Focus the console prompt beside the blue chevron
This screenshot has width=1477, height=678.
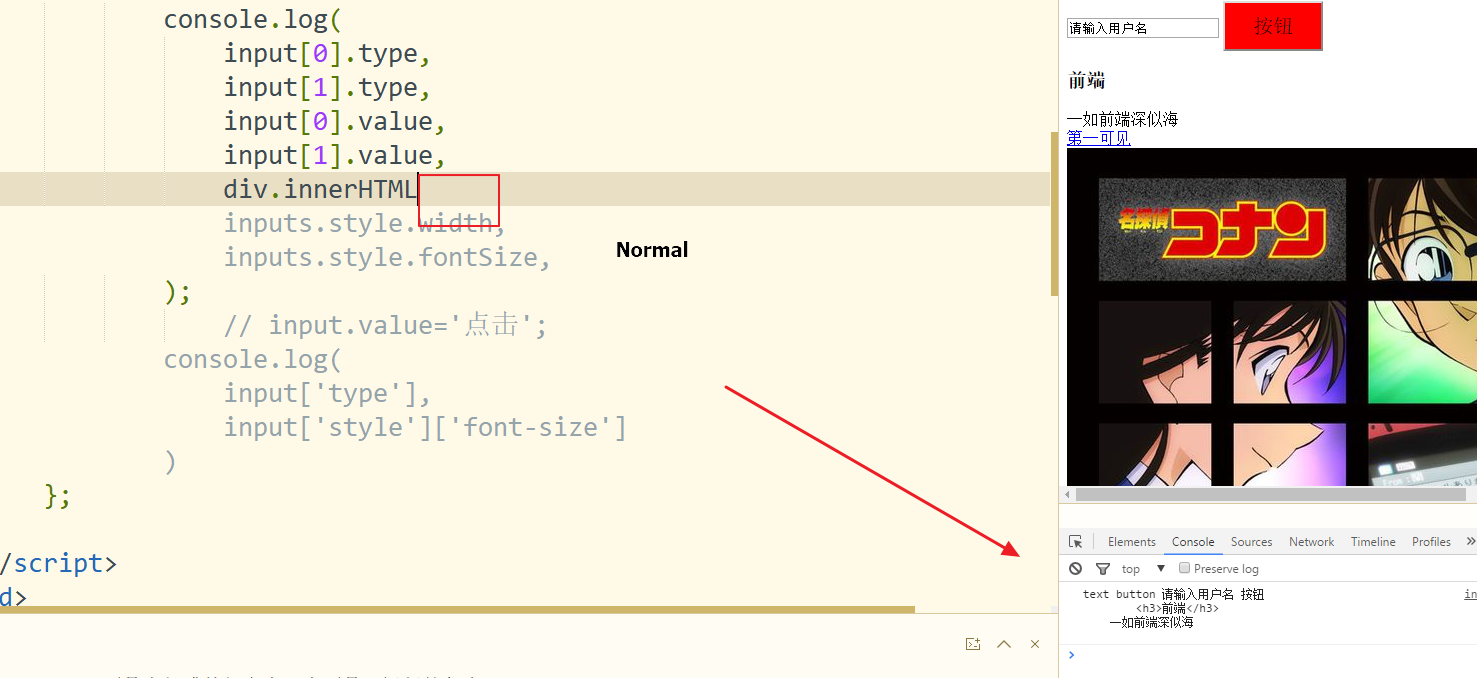(x=1275, y=655)
